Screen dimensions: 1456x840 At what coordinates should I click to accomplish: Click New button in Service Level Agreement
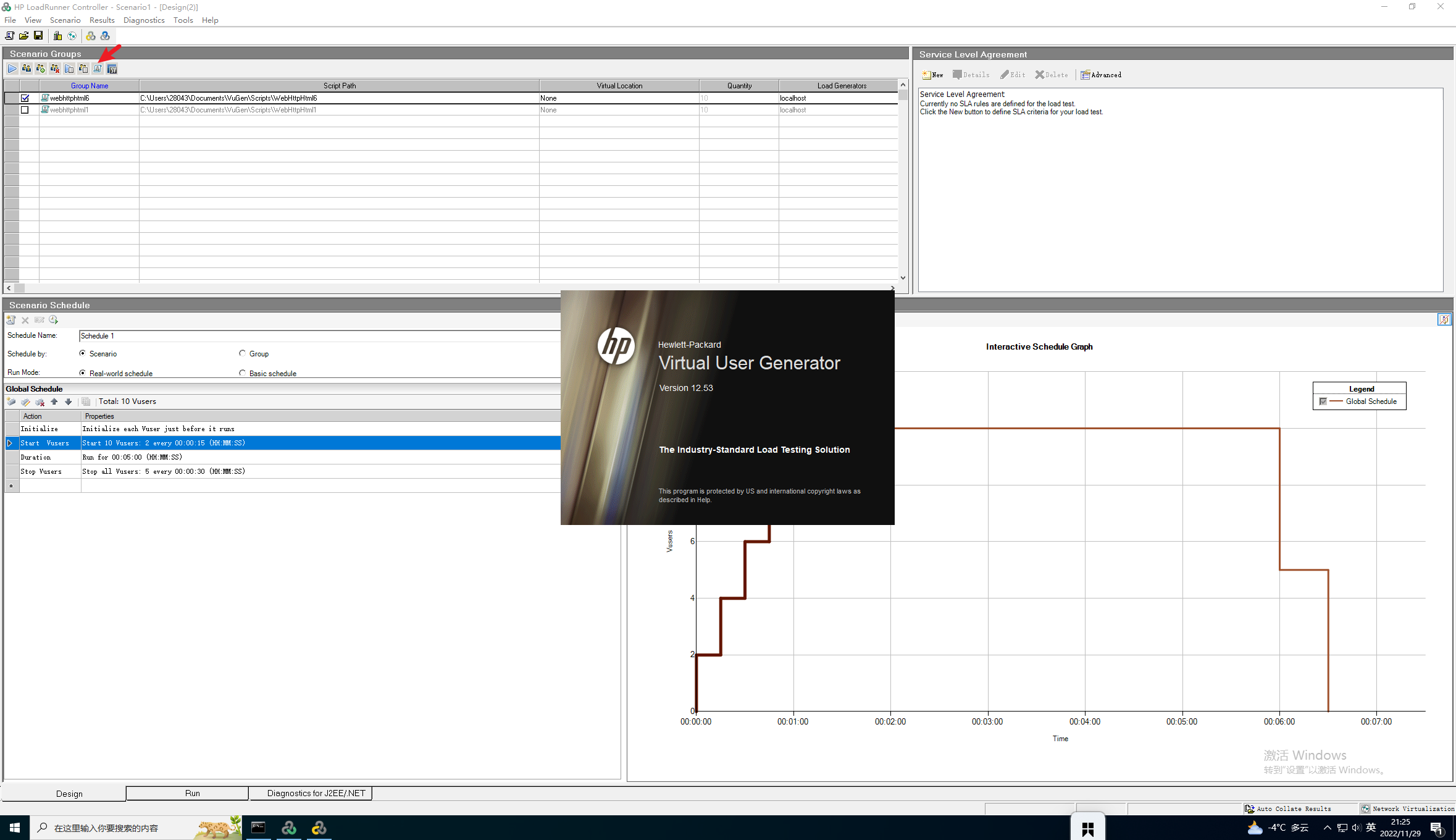coord(932,75)
